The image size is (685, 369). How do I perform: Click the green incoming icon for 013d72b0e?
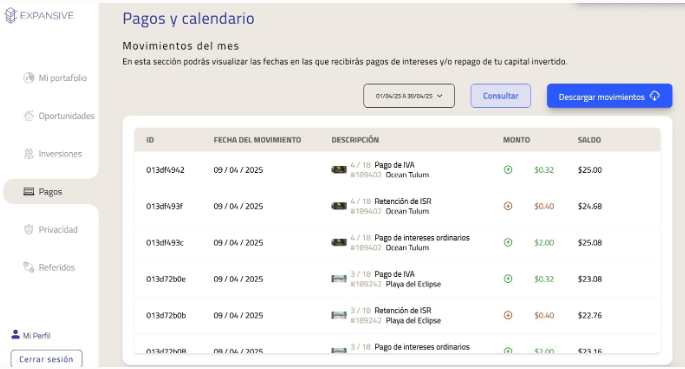508,279
